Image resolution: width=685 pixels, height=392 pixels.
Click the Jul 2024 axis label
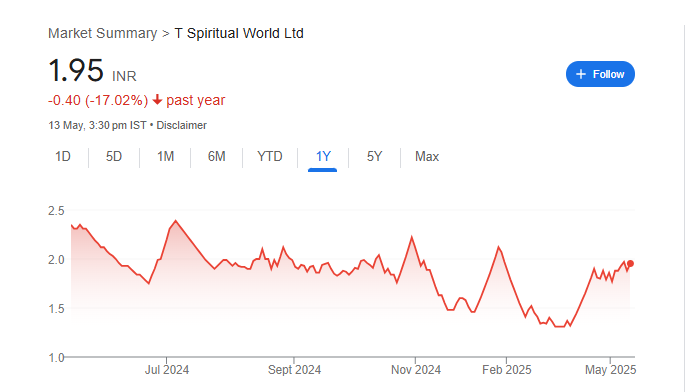coord(167,370)
